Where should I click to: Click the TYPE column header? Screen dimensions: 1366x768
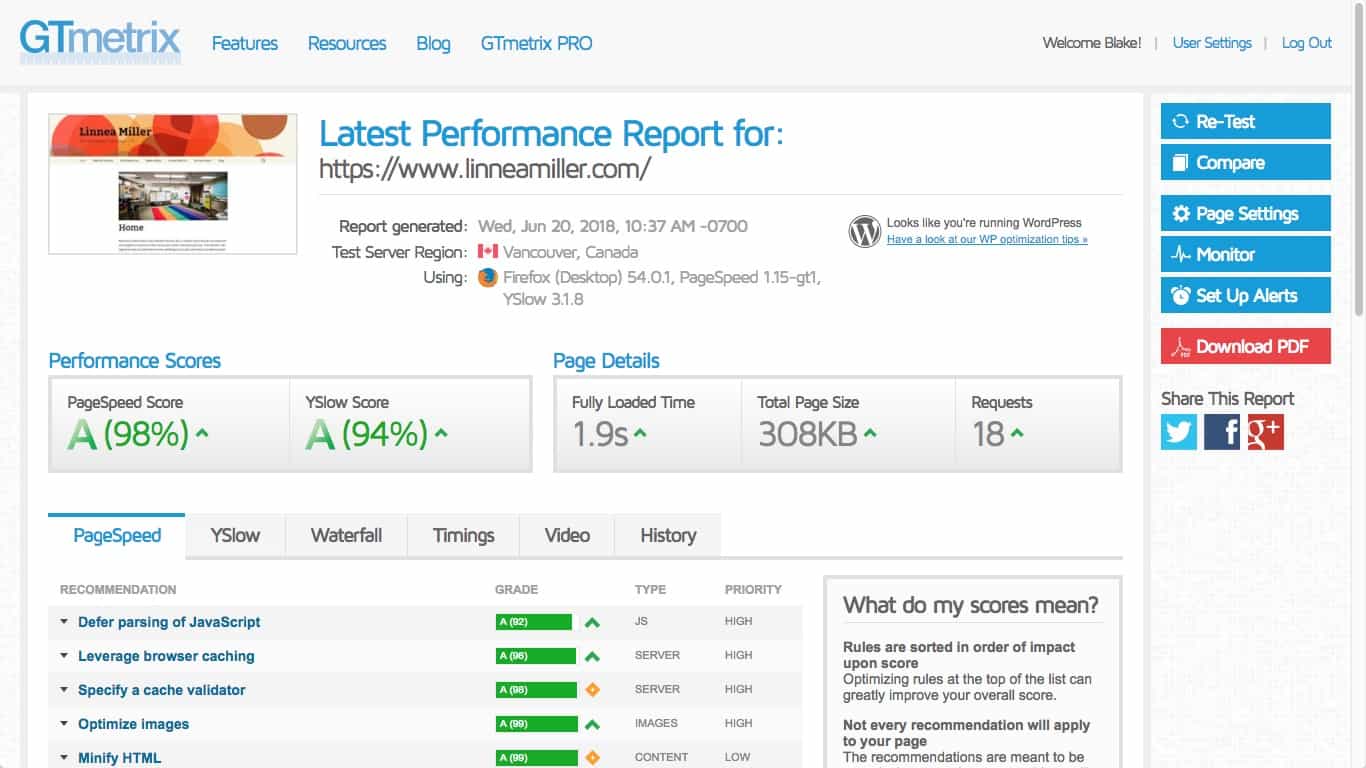[650, 590]
